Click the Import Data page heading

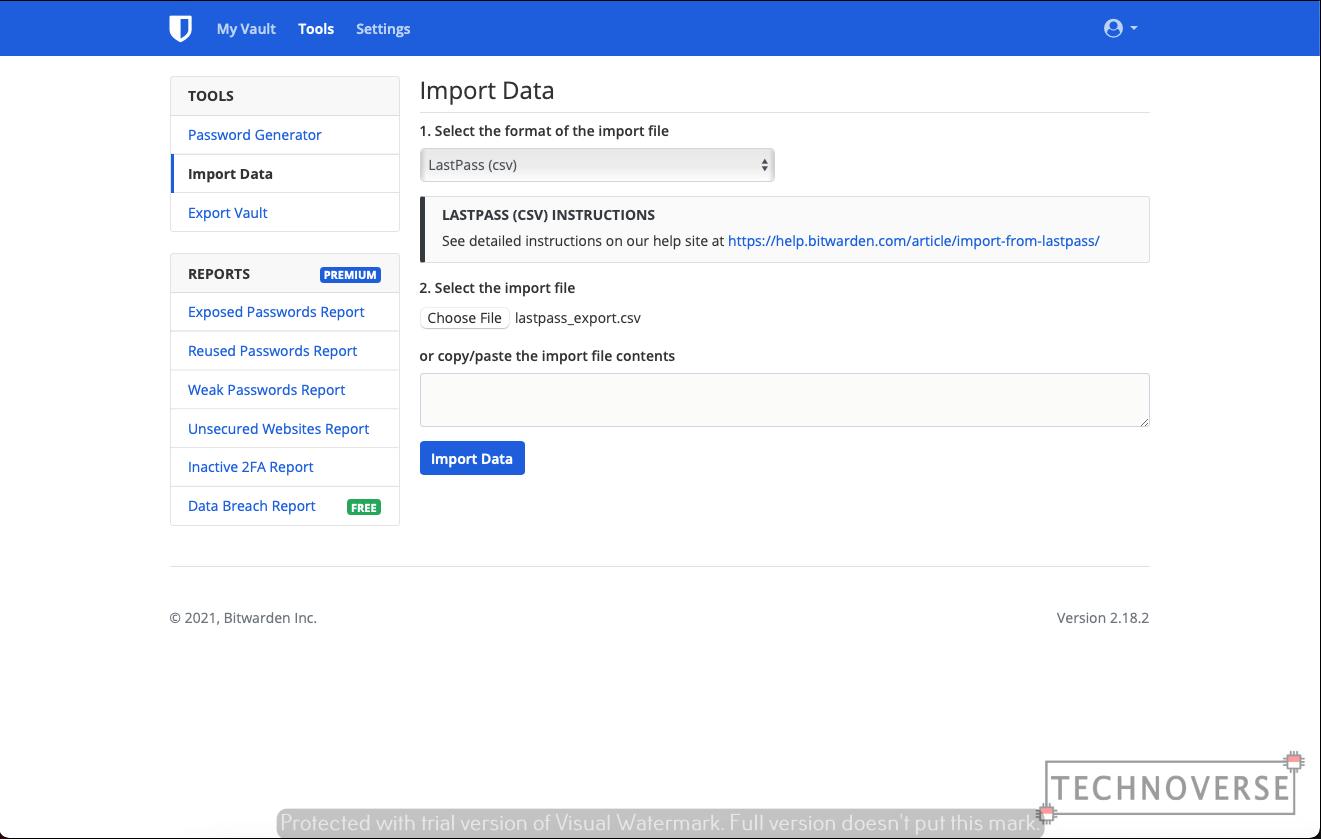(487, 91)
